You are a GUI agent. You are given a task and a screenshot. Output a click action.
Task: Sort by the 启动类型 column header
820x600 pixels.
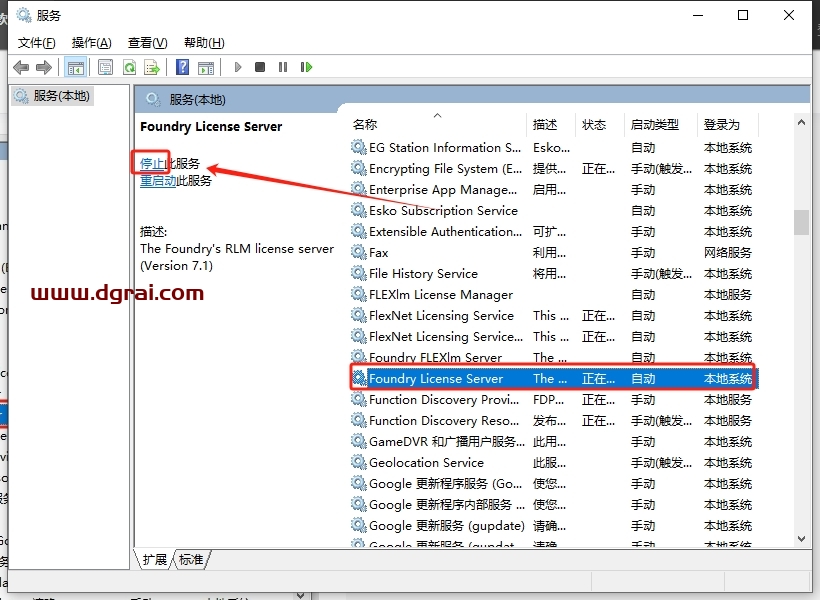pyautogui.click(x=661, y=124)
